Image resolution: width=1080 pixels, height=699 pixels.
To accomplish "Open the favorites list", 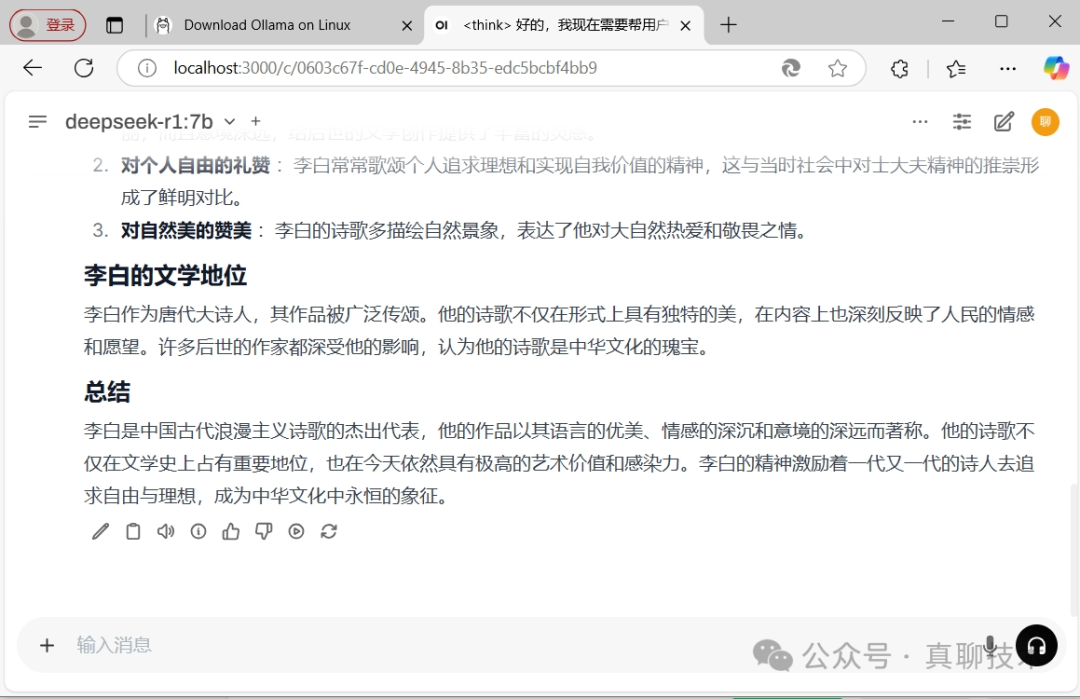I will click(956, 68).
